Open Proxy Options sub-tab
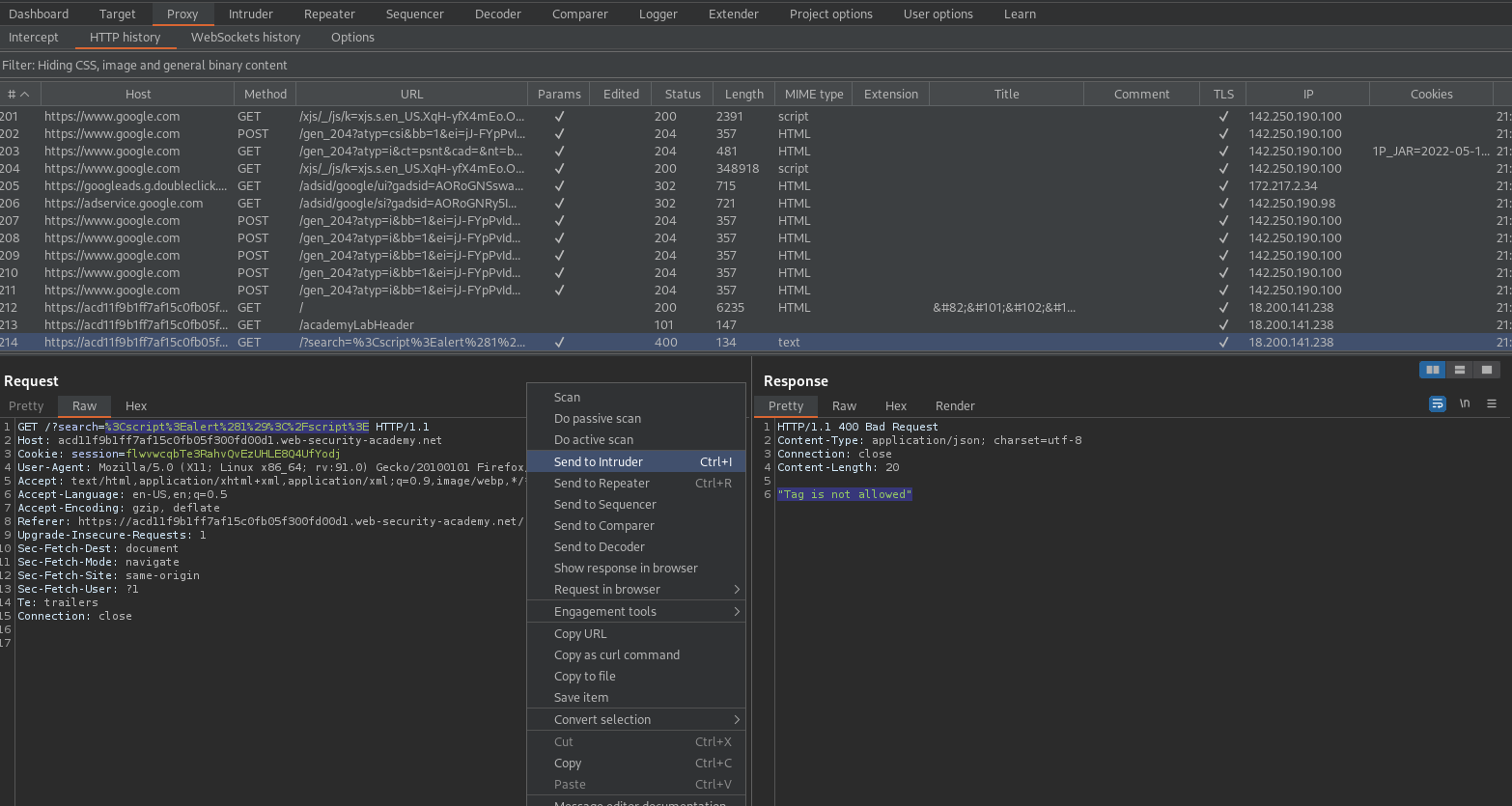This screenshot has height=806, width=1512. [353, 37]
